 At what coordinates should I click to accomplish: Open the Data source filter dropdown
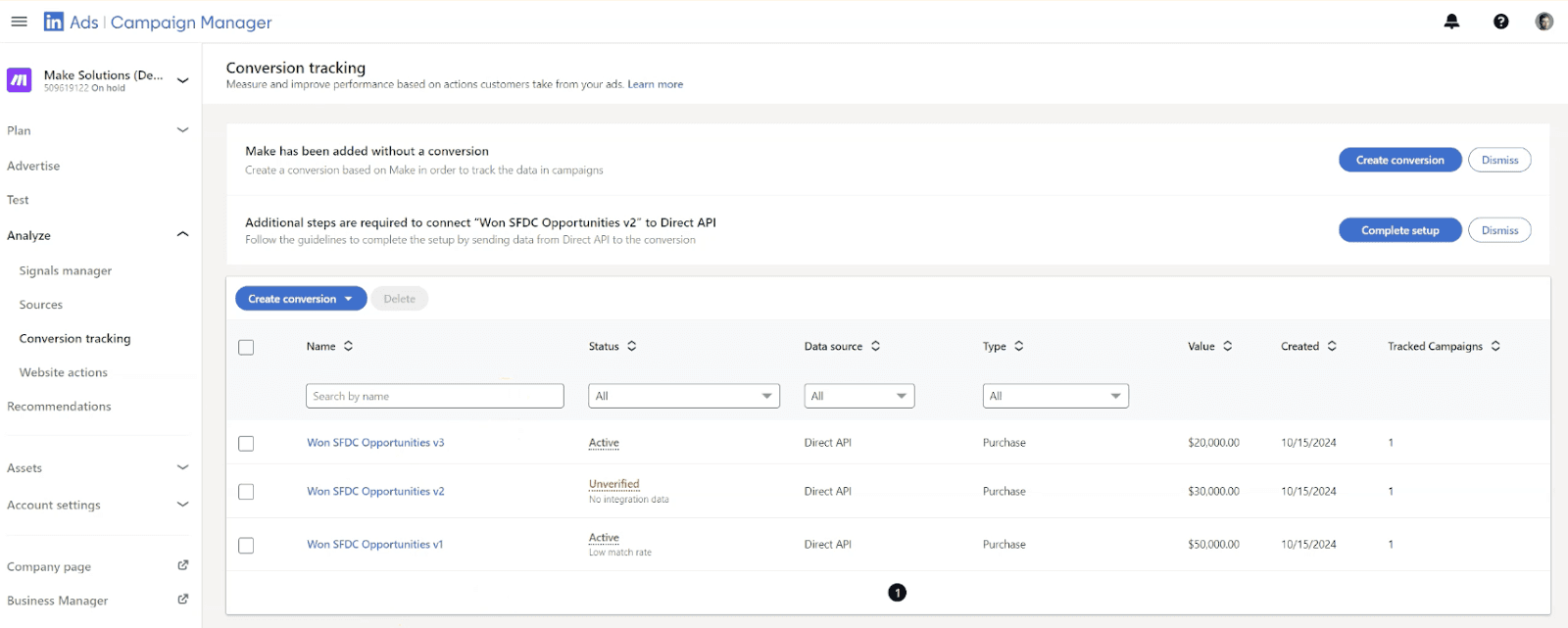click(859, 396)
